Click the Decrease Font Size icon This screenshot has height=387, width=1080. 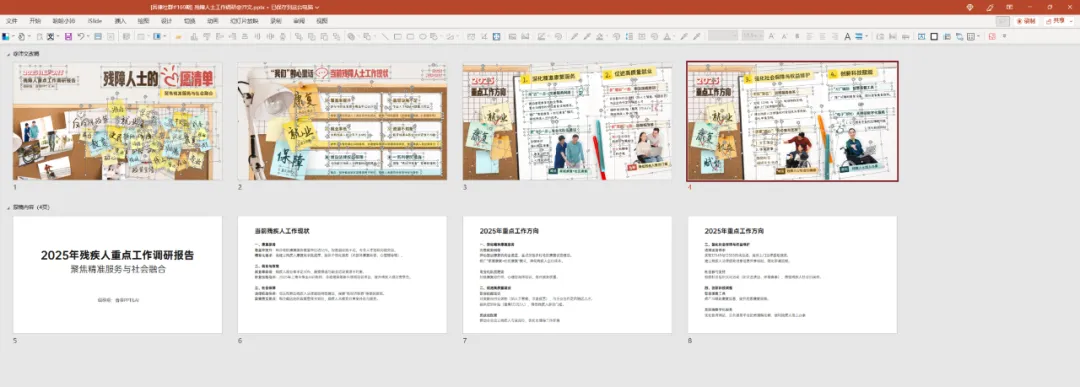pos(785,36)
